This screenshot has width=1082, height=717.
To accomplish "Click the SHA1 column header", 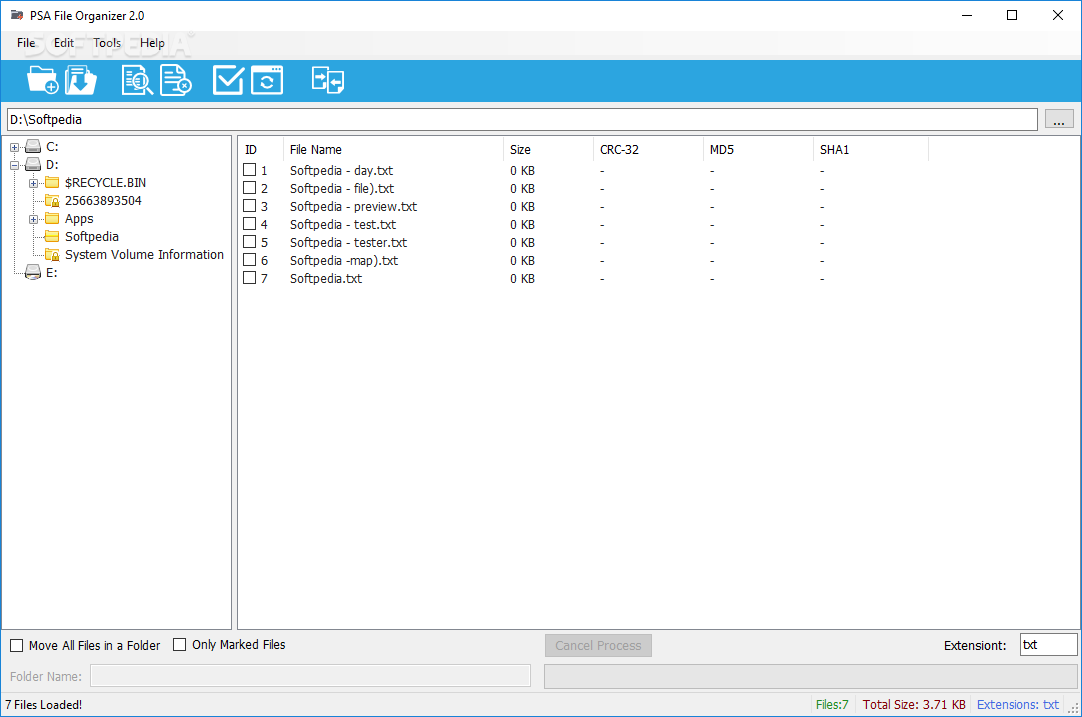I will 871,149.
